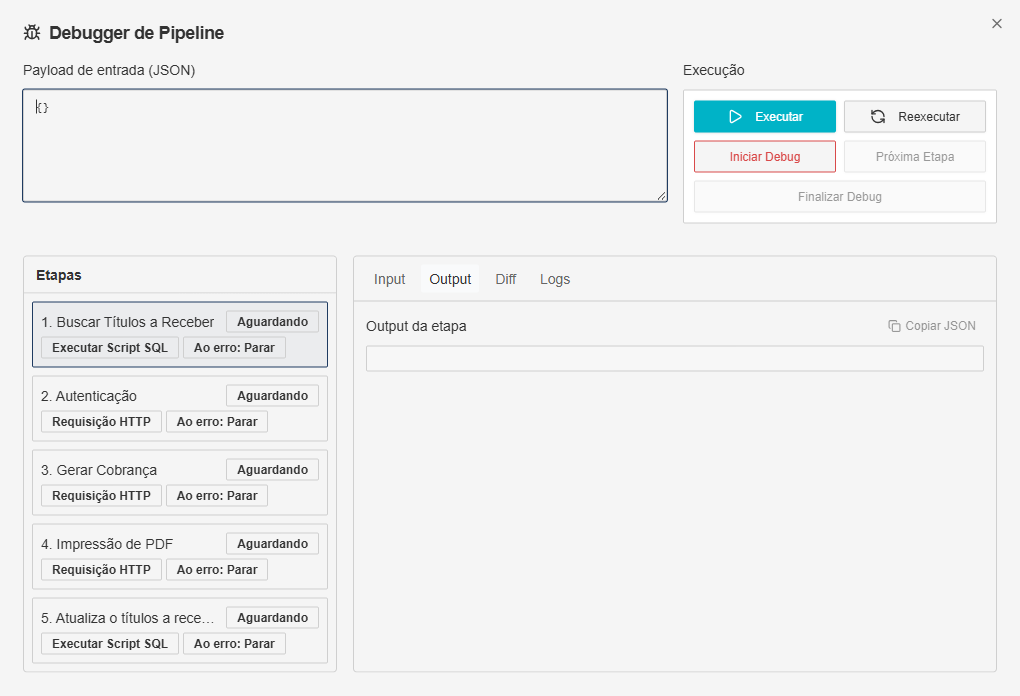The width and height of the screenshot is (1020, 696).
Task: Click the debug bug icon in the title
Action: pyautogui.click(x=31, y=32)
